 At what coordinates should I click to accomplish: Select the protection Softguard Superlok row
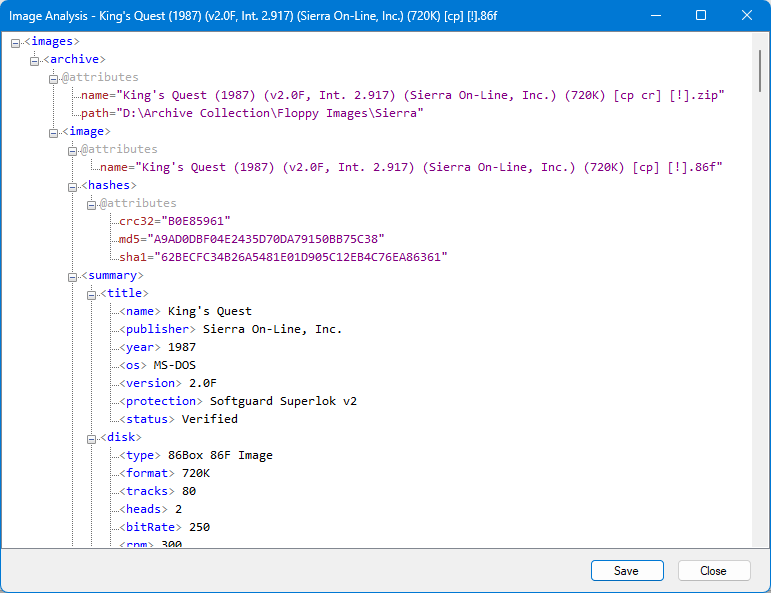point(238,401)
